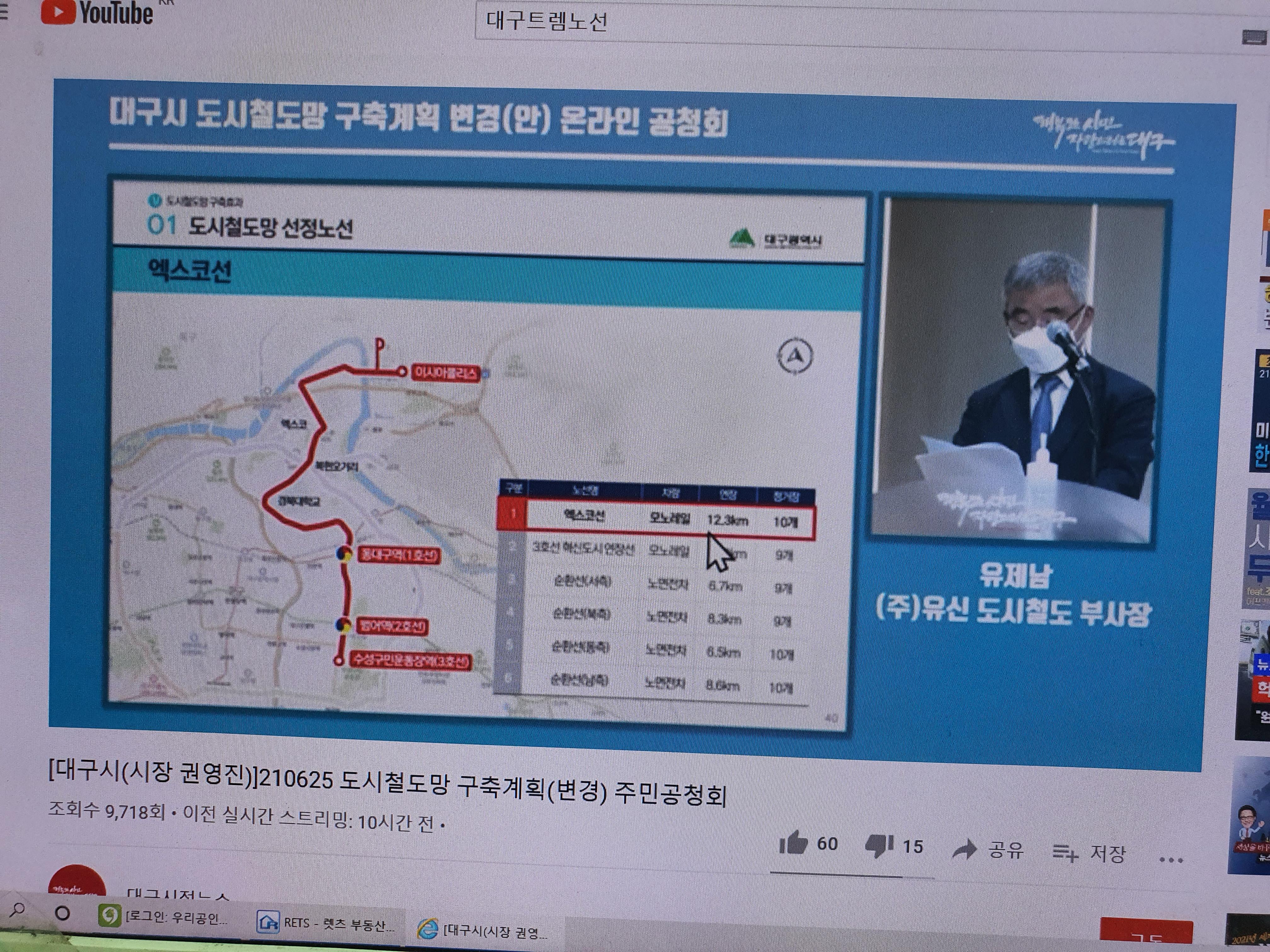
Task: Click the Cortana circle on taskbar
Action: pyautogui.click(x=62, y=912)
